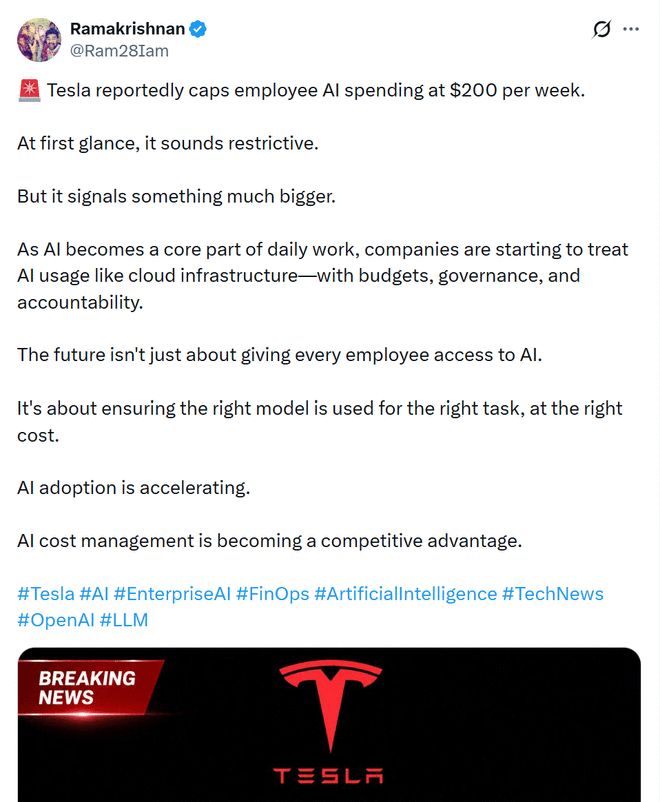660x802 pixels.
Task: Open Ramakrishnan's profile avatar
Action: [39, 40]
